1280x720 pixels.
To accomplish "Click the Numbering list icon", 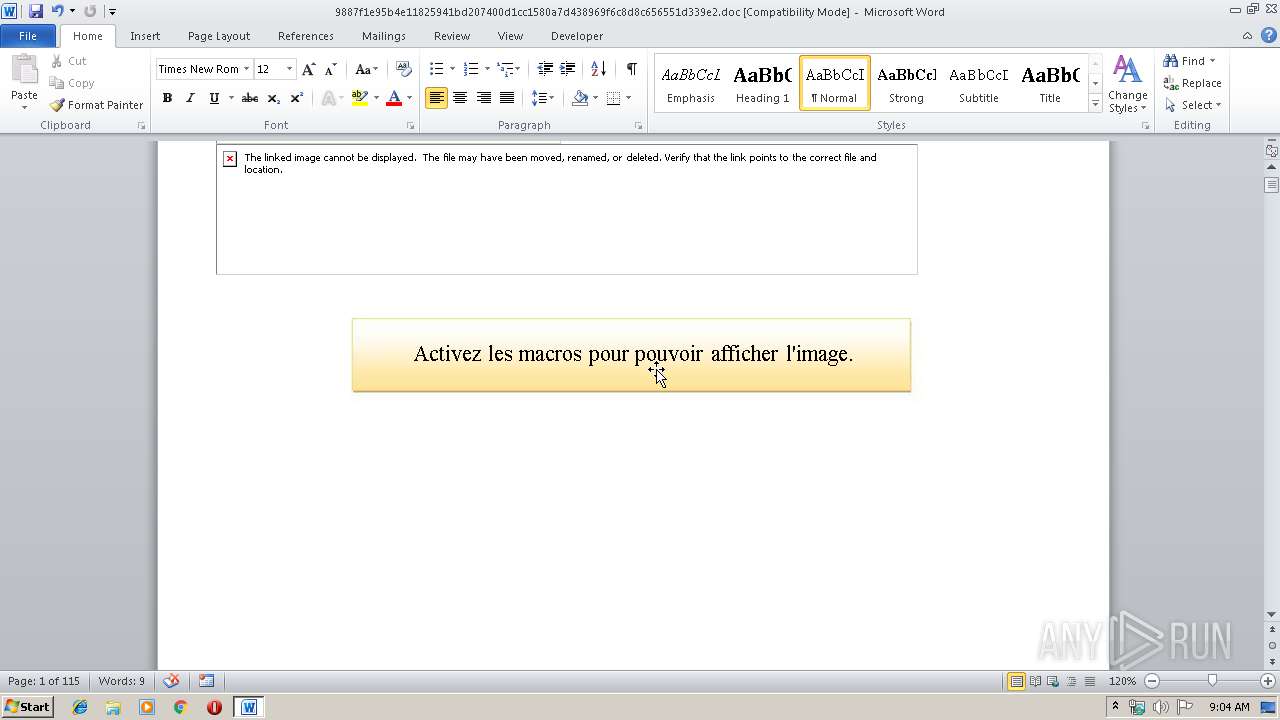I will point(471,69).
